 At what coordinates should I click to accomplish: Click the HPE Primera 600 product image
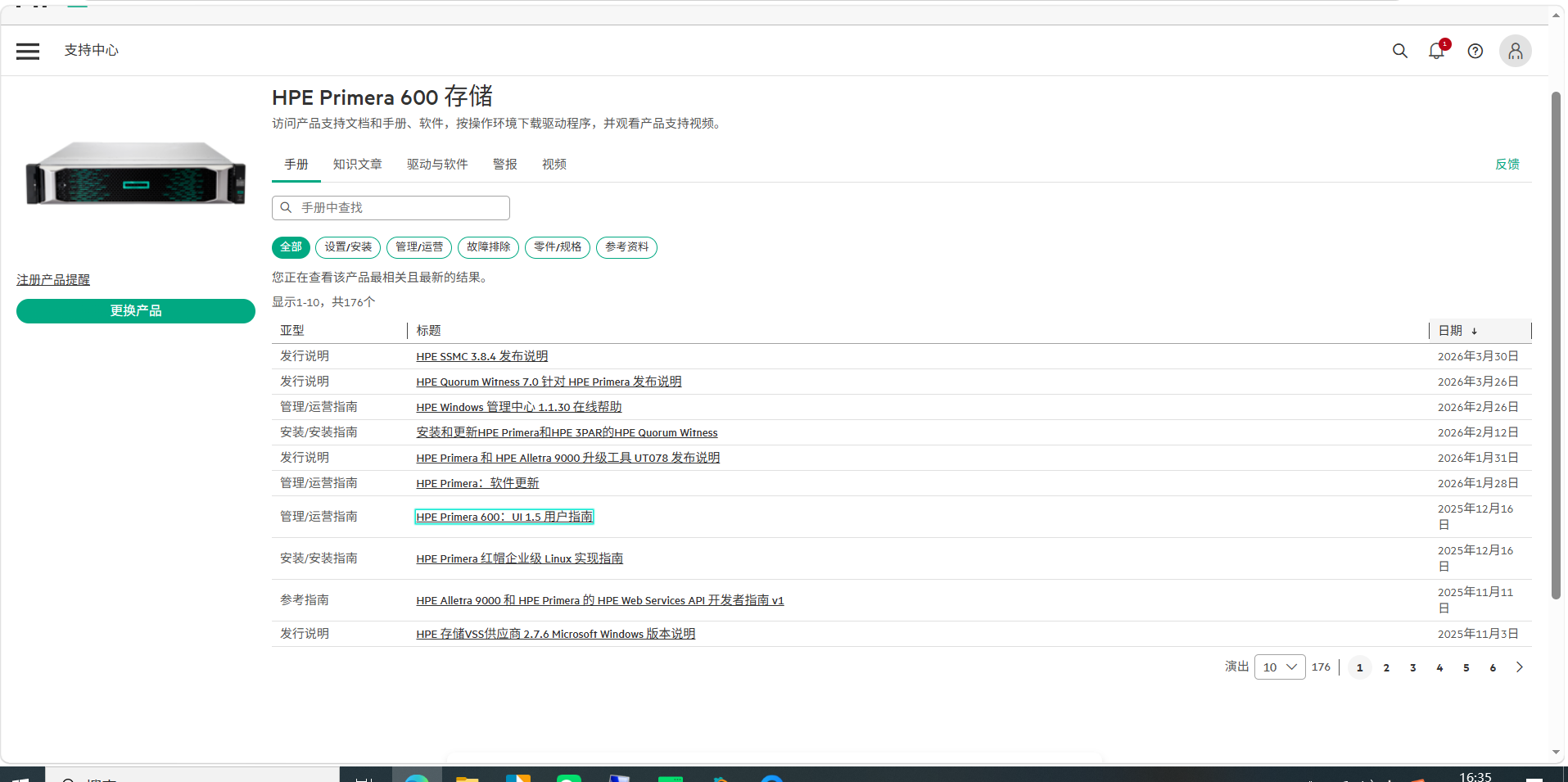coord(136,174)
